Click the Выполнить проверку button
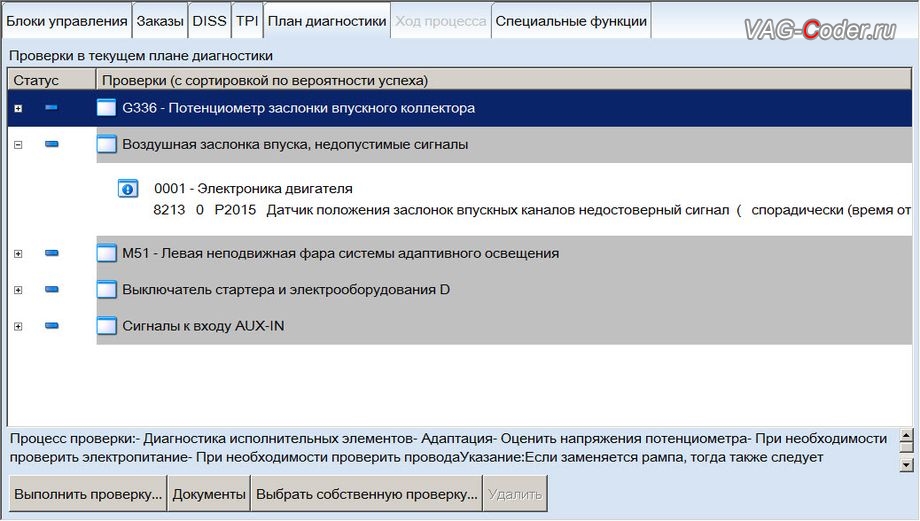The width and height of the screenshot is (920, 521). coord(88,495)
